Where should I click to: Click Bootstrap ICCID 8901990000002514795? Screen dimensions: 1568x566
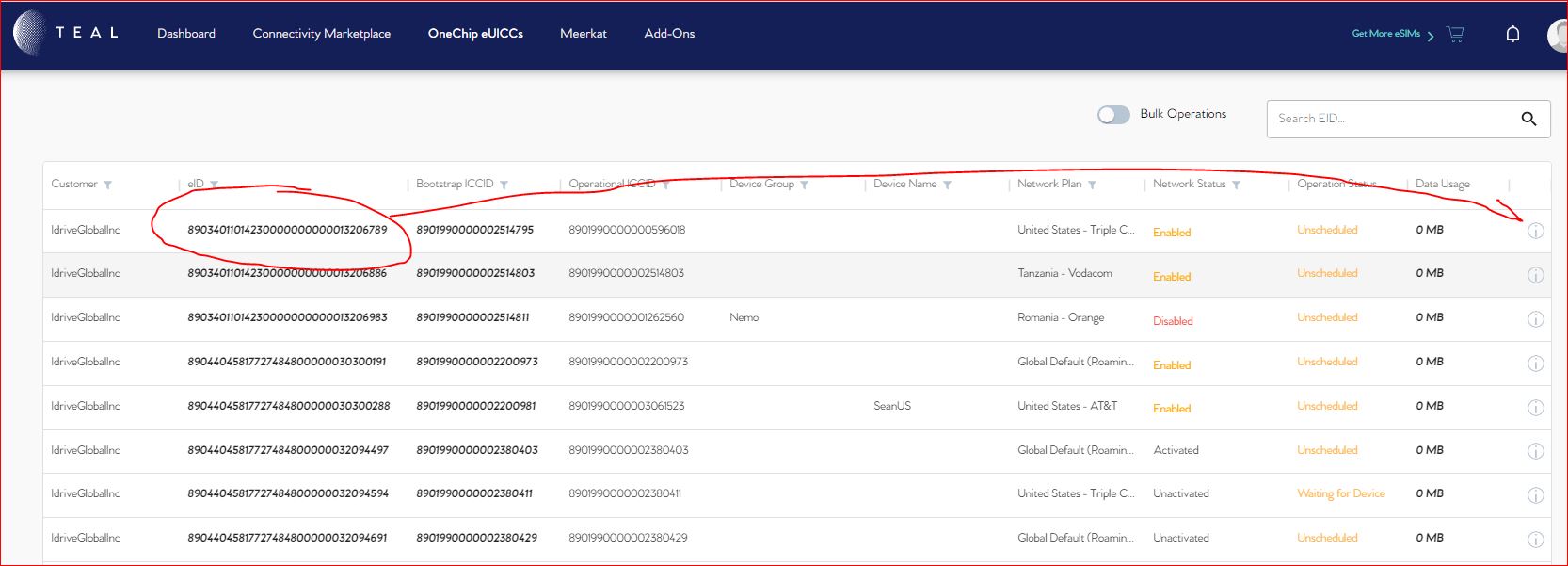474,230
